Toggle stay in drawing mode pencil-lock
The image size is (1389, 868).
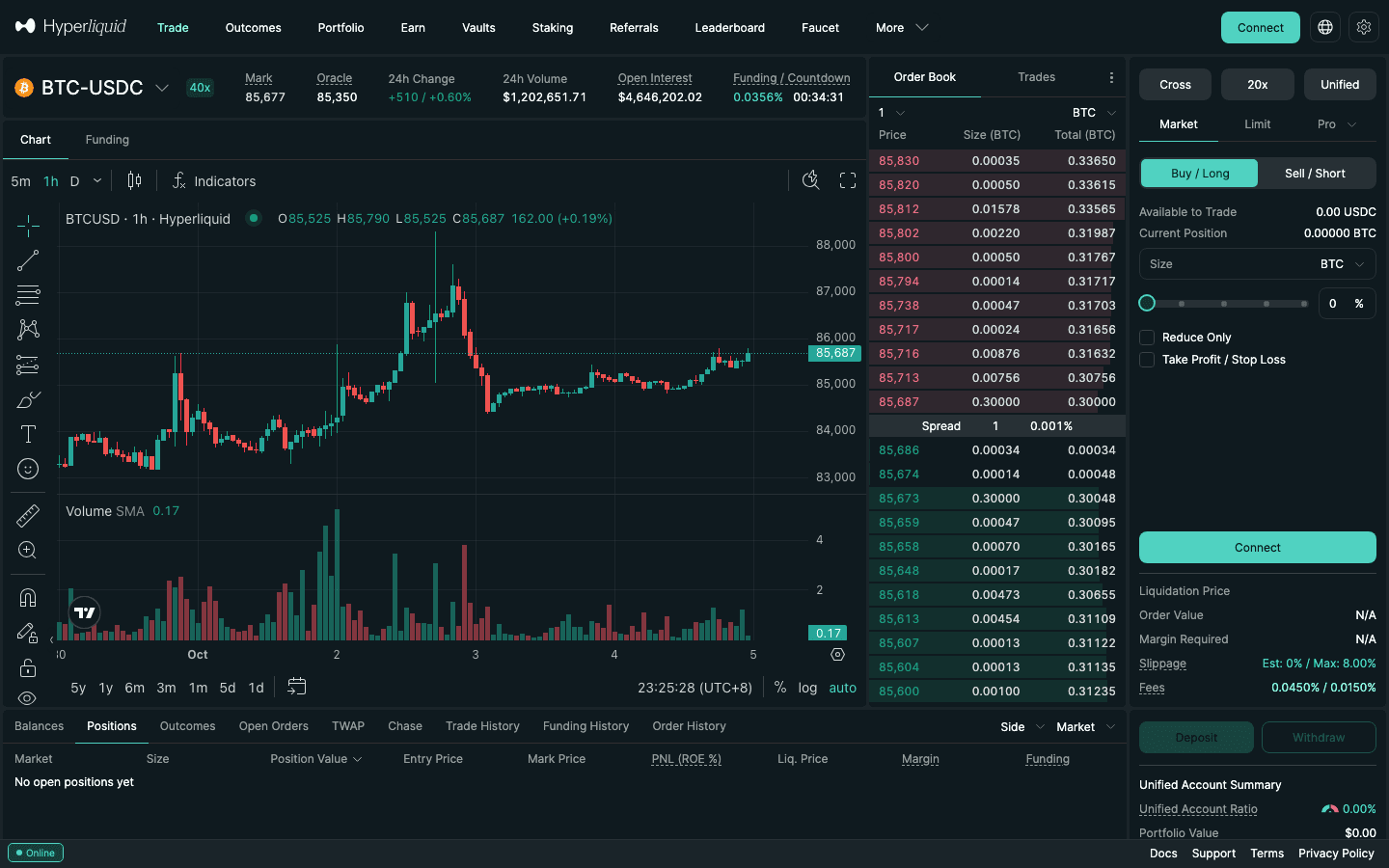(x=28, y=633)
